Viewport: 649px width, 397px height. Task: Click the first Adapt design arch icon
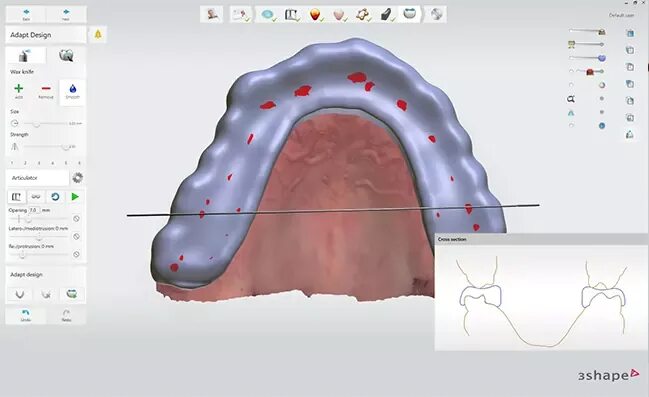(19, 294)
